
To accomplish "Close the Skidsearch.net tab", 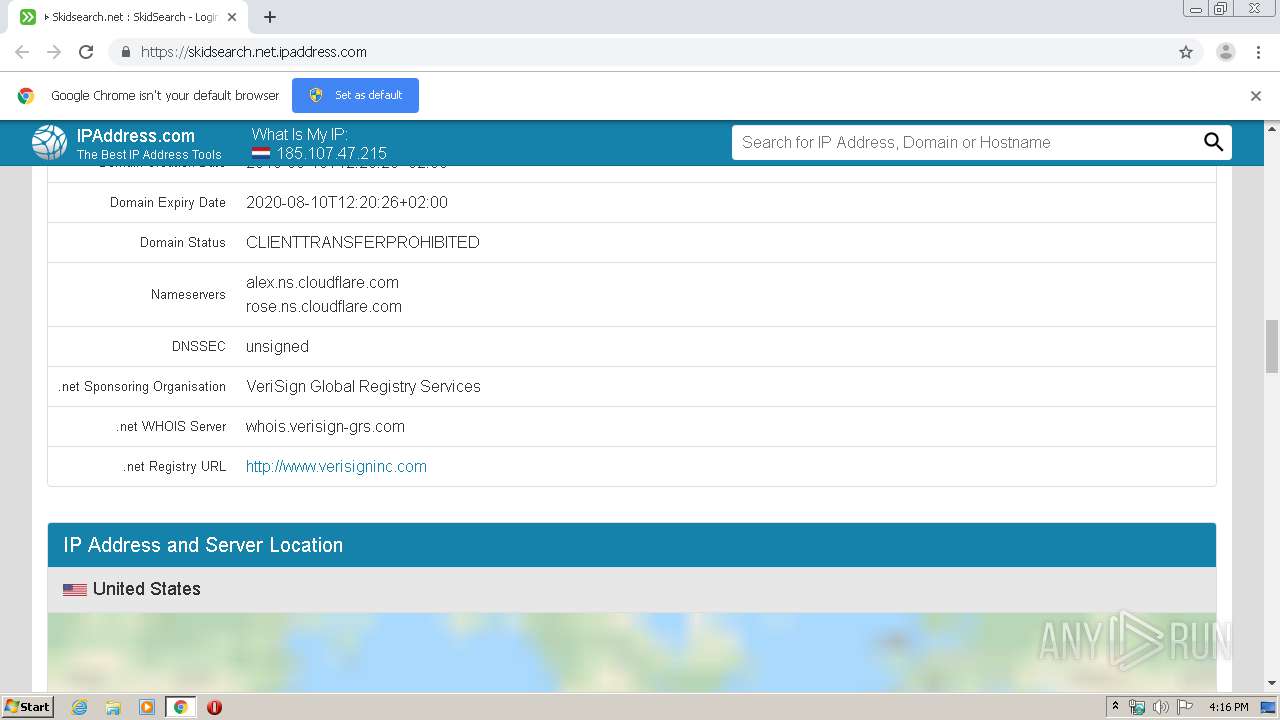I will click(x=232, y=17).
